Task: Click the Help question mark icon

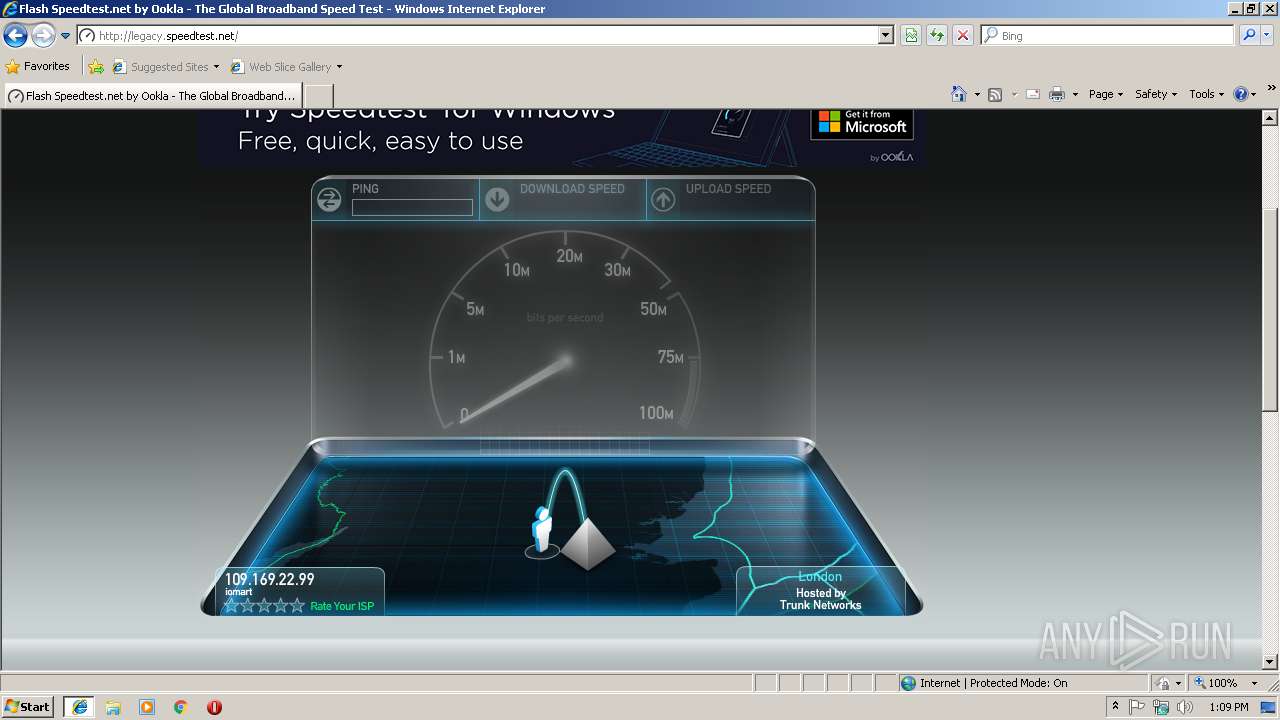Action: [x=1241, y=94]
